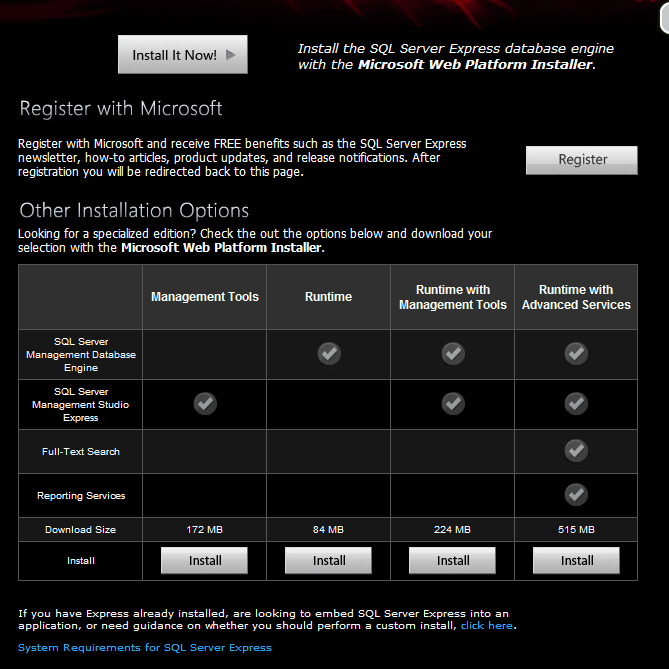Viewport: 669px width, 669px height.
Task: Click the Full-Text Search checkmark icon
Action: point(576,450)
